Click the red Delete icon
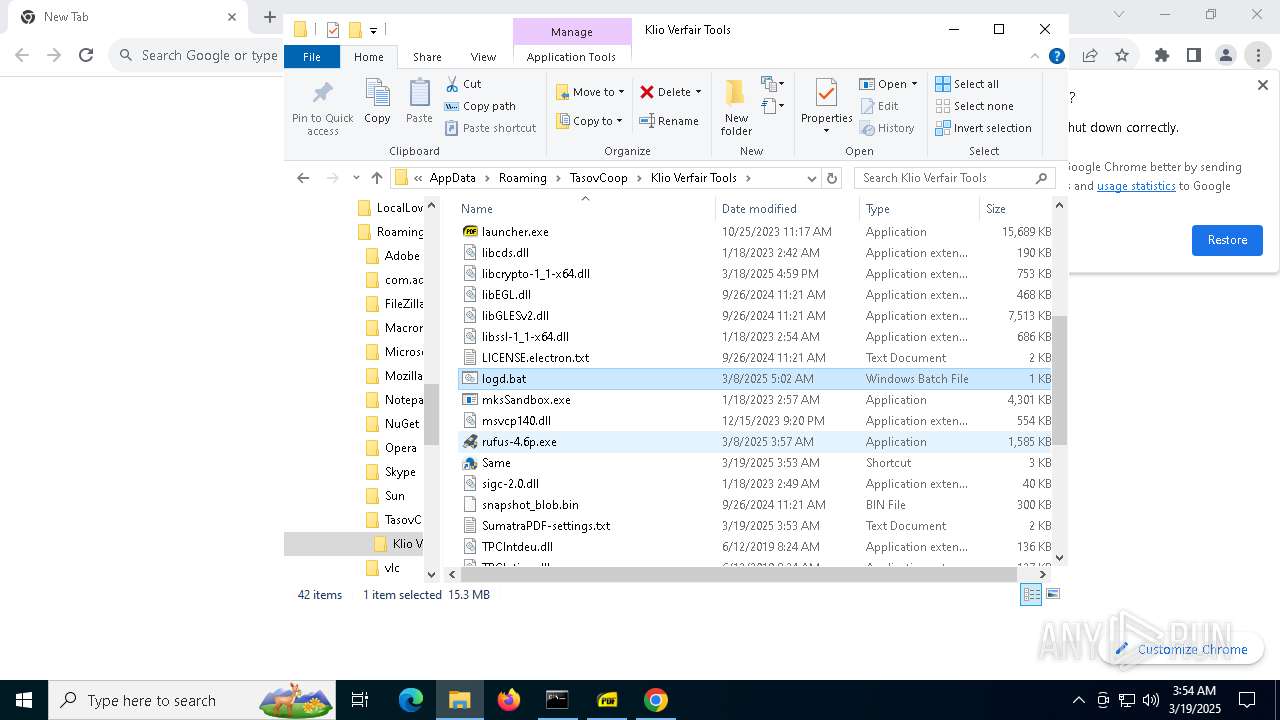 (647, 92)
